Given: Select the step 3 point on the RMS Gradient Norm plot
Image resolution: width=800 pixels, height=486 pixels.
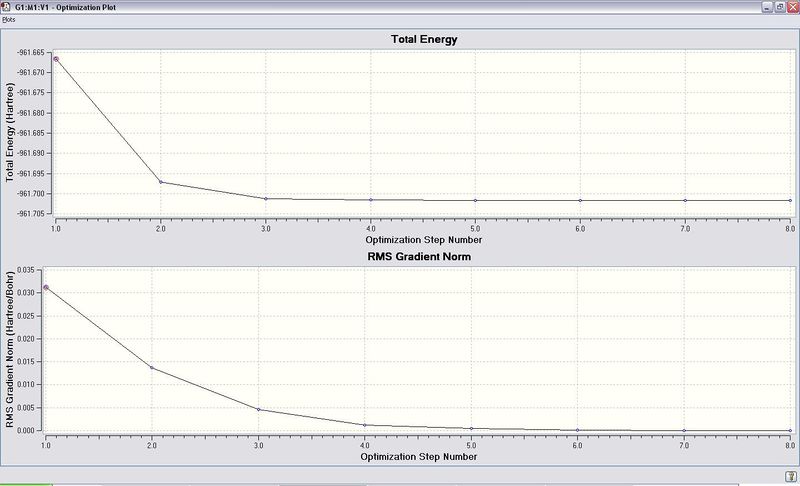Looking at the screenshot, I should click(258, 409).
